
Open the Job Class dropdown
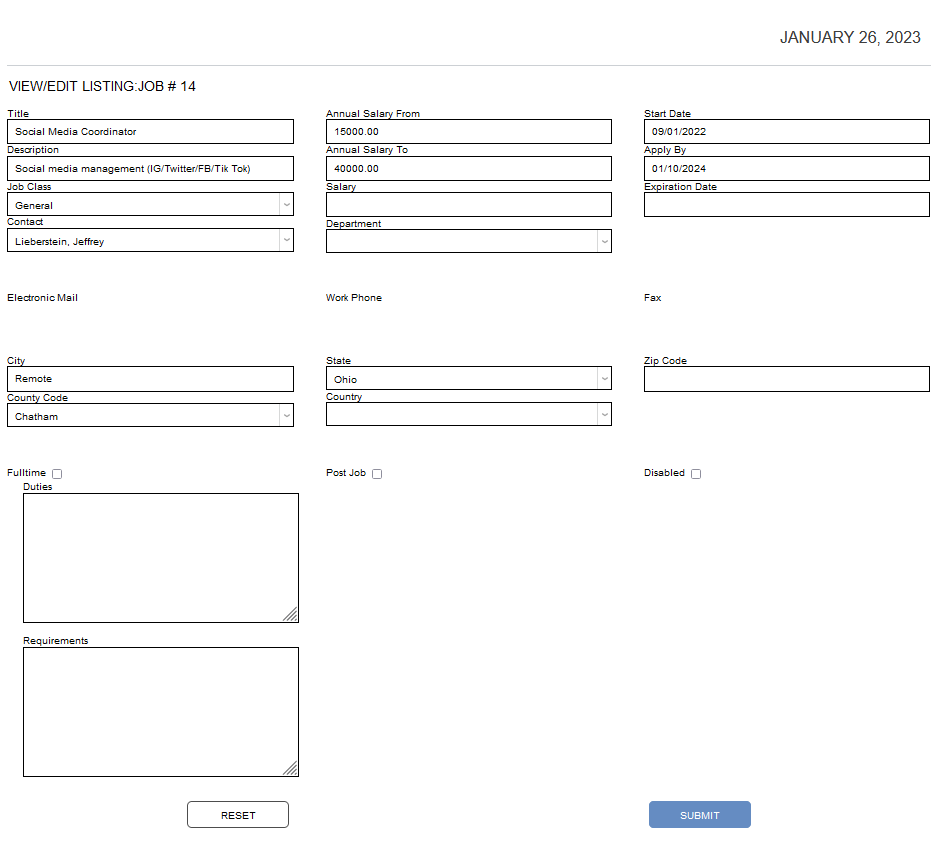point(150,205)
